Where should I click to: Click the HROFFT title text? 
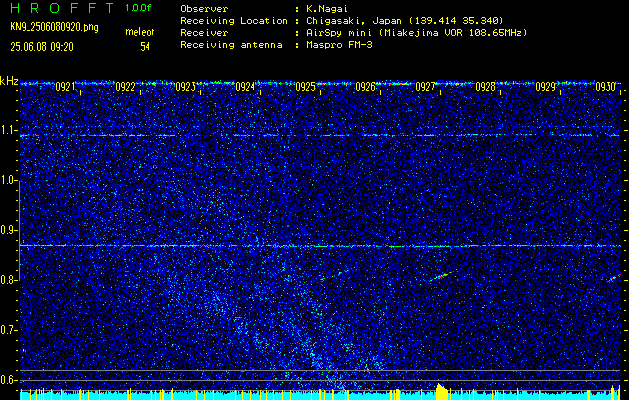click(x=62, y=8)
